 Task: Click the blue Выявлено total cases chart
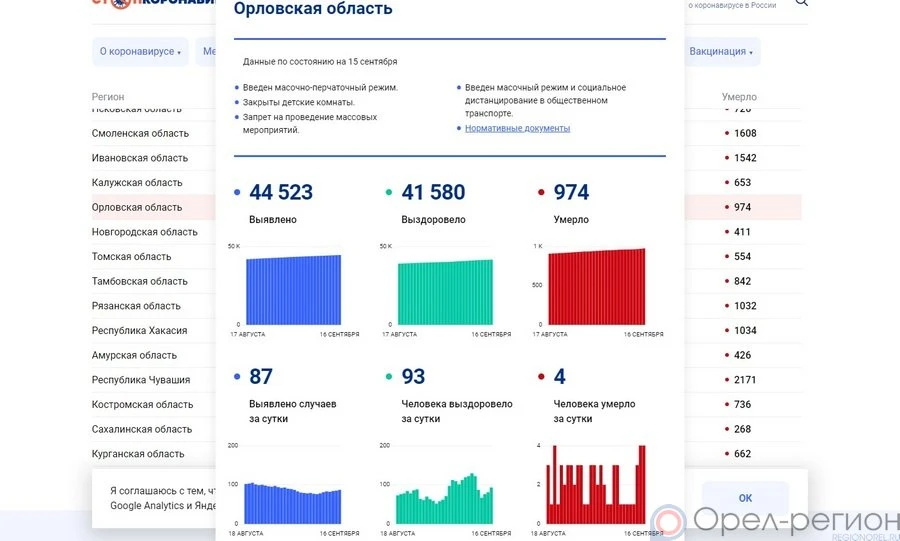(x=294, y=289)
